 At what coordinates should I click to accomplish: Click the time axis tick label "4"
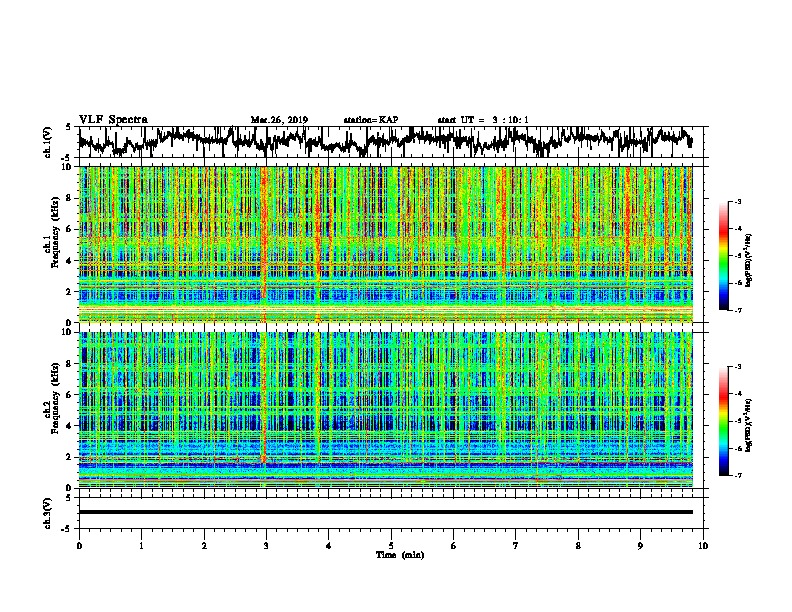(329, 546)
